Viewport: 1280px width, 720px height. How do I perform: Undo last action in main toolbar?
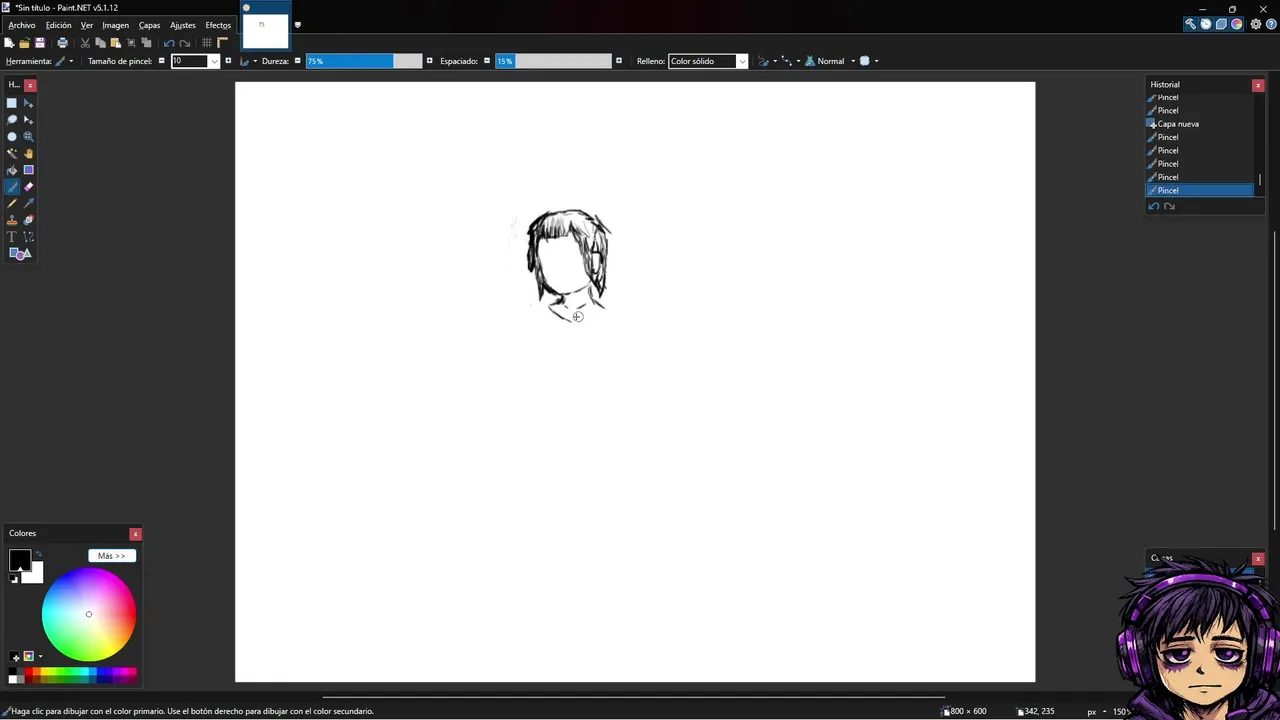point(169,43)
